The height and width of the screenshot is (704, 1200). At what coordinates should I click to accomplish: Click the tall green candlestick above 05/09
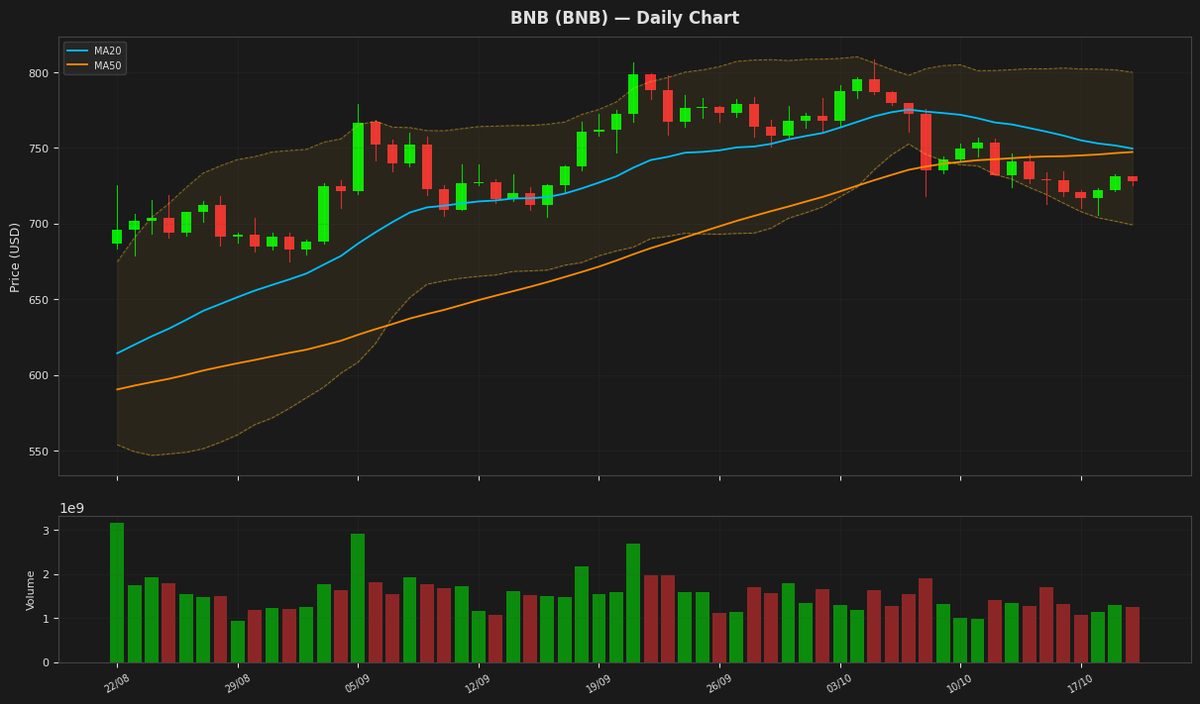pyautogui.click(x=358, y=157)
